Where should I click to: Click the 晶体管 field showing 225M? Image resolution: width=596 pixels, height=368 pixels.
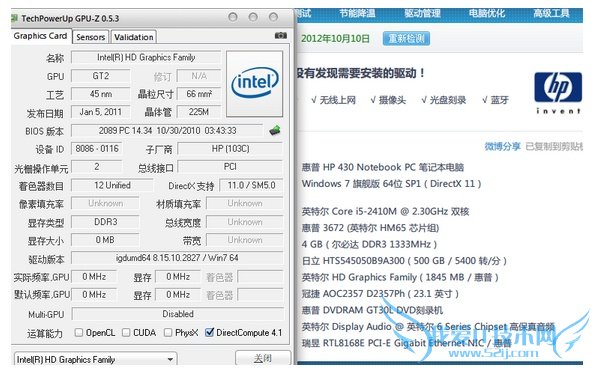(199, 112)
